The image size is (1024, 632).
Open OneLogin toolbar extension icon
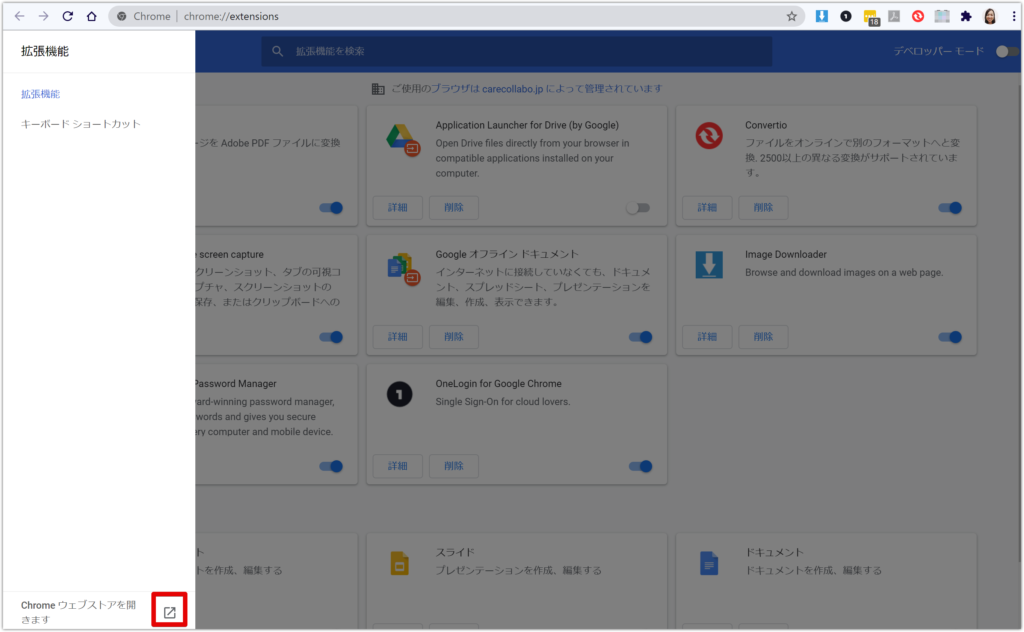(x=846, y=16)
